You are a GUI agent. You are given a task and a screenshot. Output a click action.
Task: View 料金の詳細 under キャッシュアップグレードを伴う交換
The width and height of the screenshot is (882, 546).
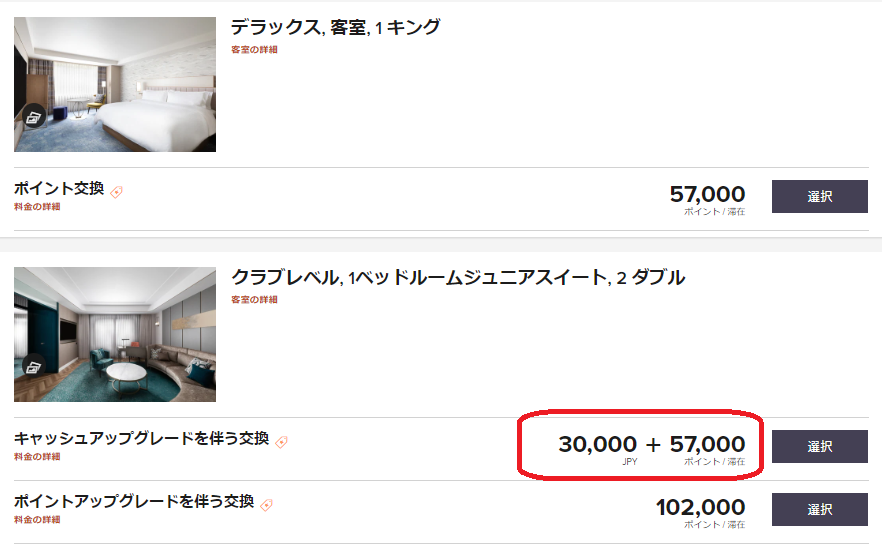[37, 457]
